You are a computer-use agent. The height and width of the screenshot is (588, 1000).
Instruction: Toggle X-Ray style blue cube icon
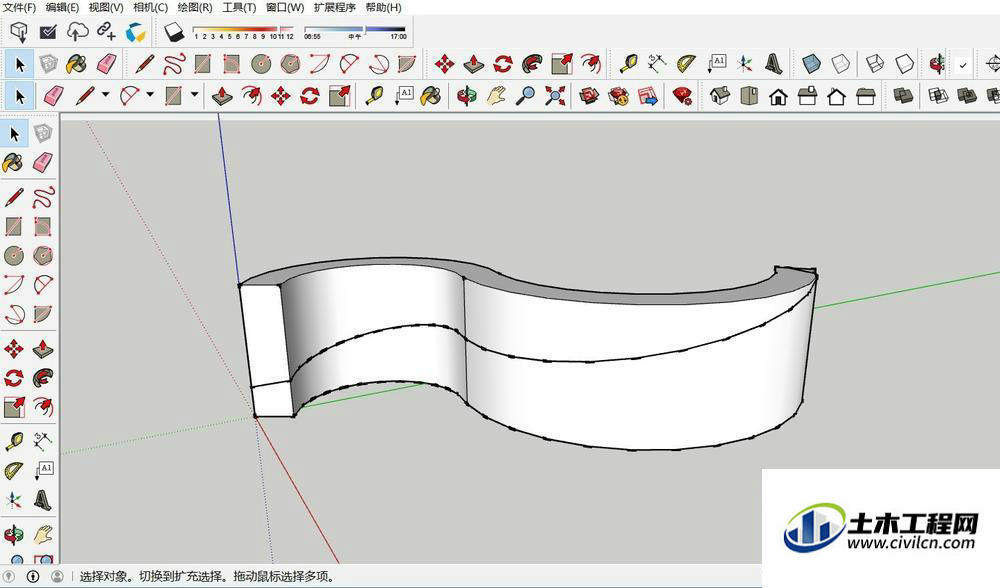(x=811, y=64)
